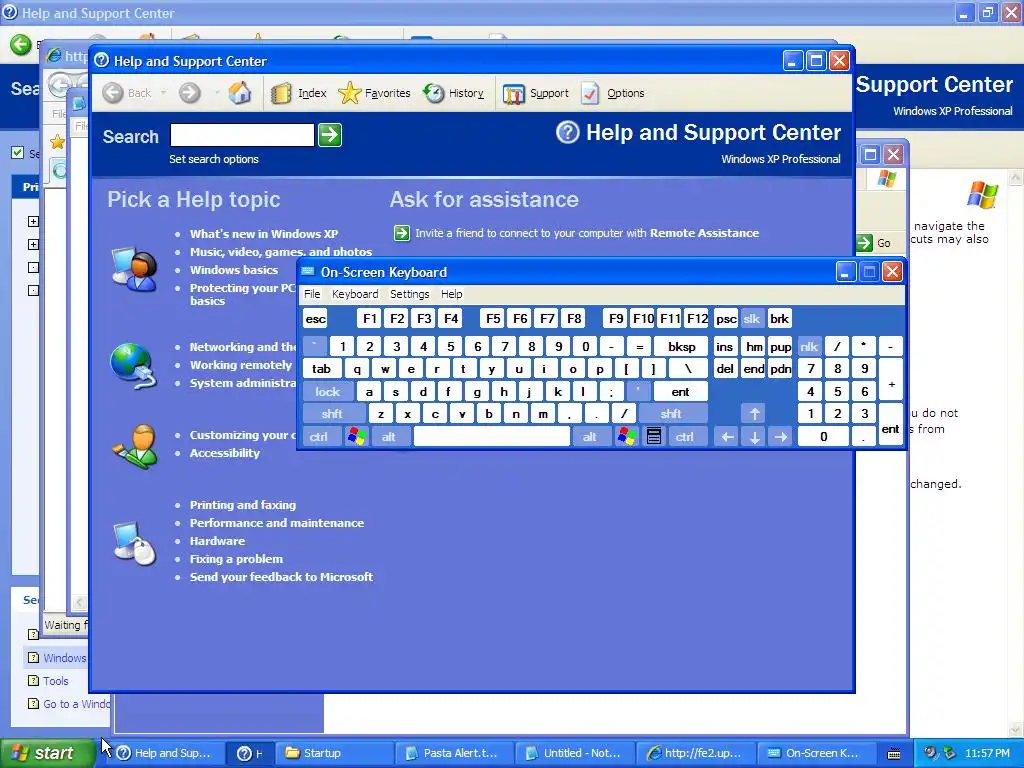The image size is (1024, 768).
Task: Click left Windows logo key on-screen
Action: [x=356, y=437]
